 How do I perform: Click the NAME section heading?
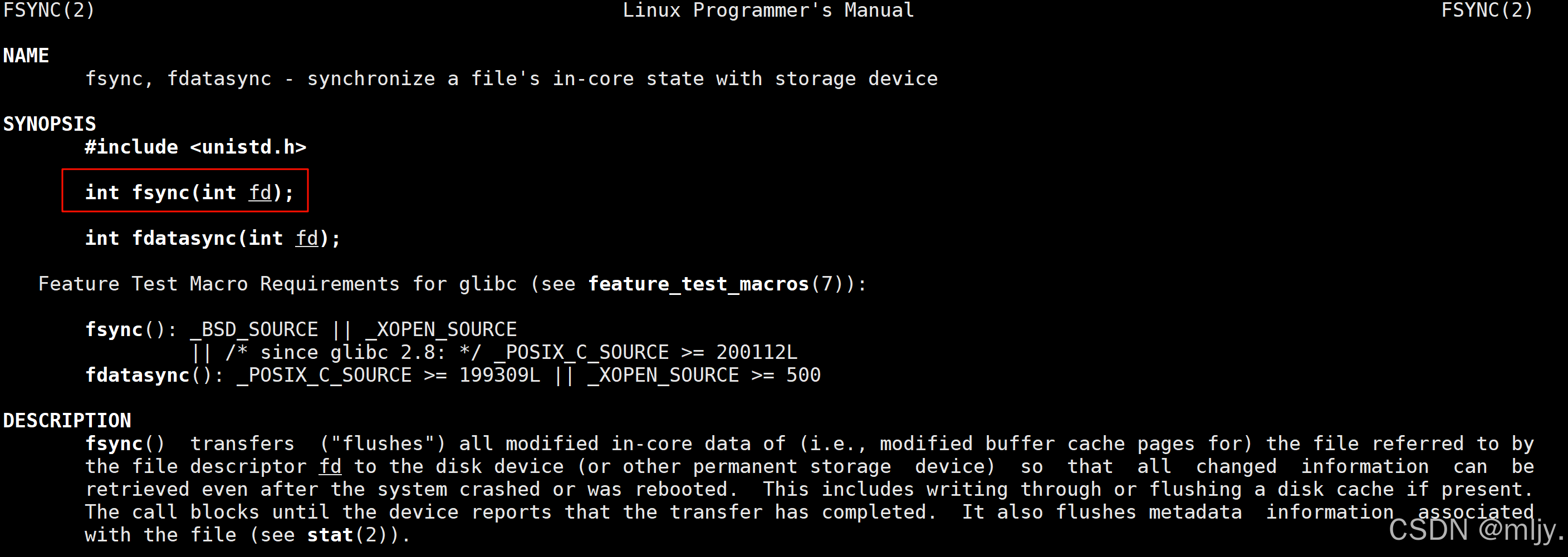pyautogui.click(x=26, y=55)
